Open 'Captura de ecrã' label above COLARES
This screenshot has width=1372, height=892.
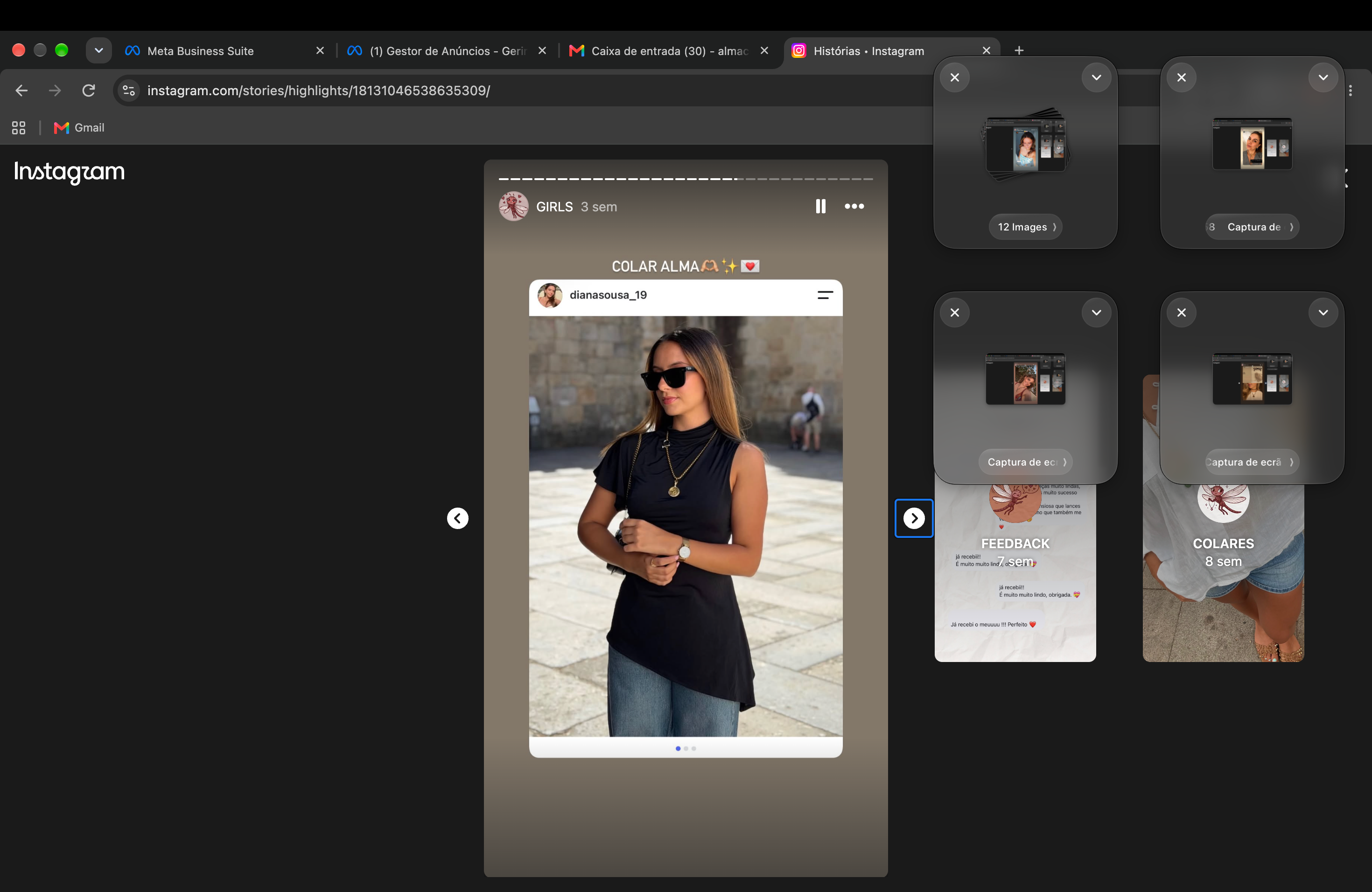click(x=1252, y=462)
